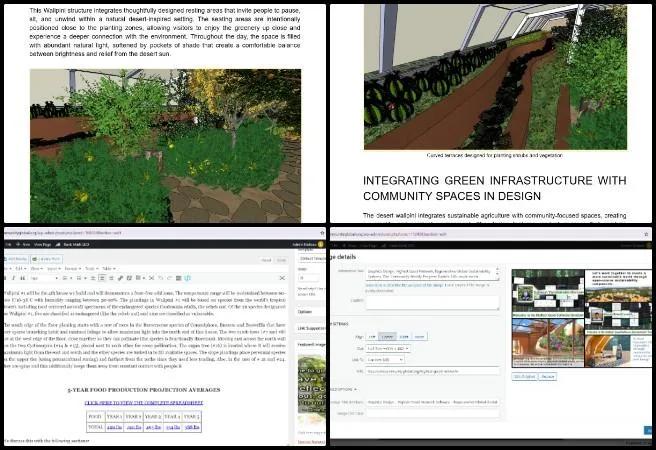Click the Image Title Attribute field
Image resolution: width=656 pixels, height=450 pixels.
click(432, 402)
